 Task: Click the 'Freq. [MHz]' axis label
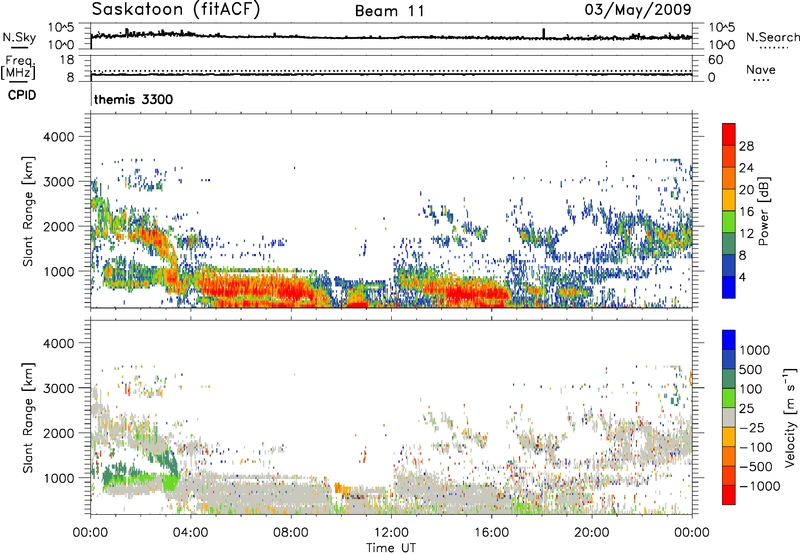point(19,68)
